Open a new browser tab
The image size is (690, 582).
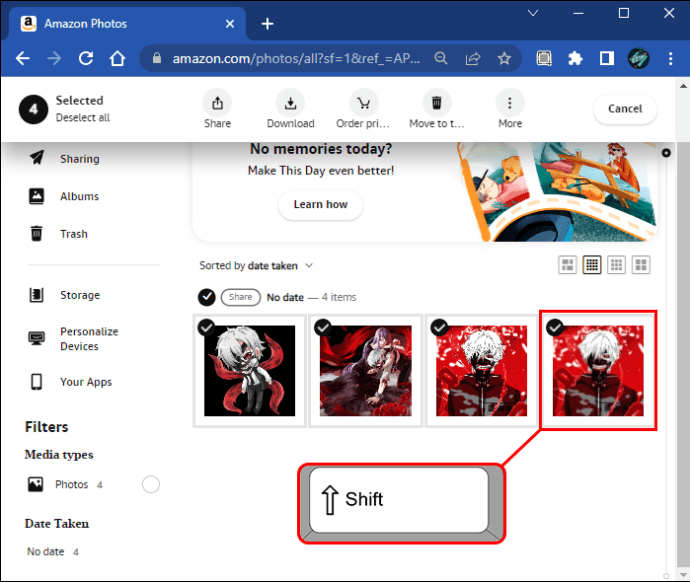pos(267,24)
